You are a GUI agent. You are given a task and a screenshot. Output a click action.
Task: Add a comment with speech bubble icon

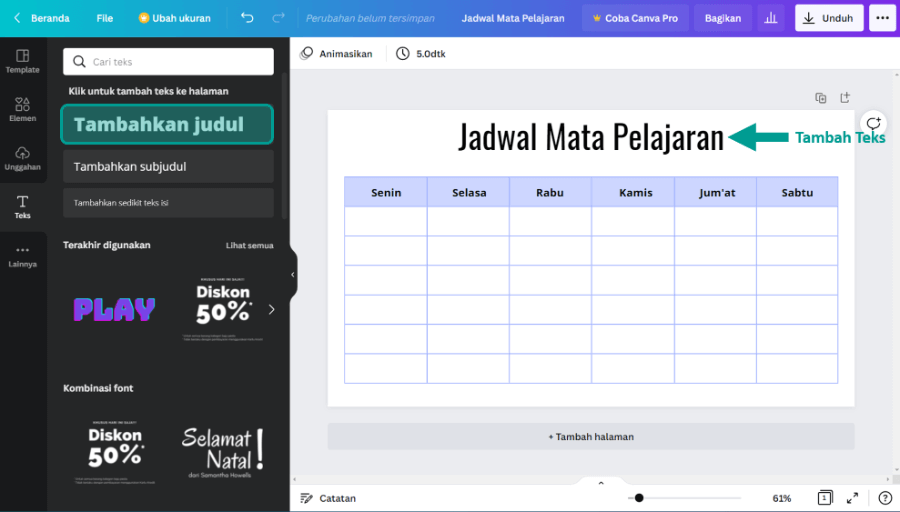(x=874, y=123)
